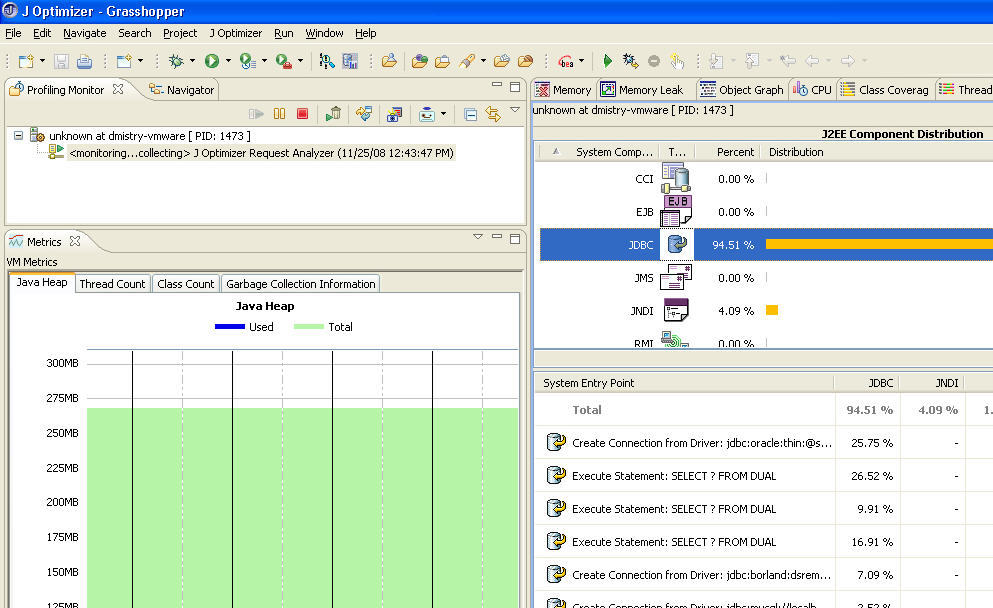Toggle Link with Viewer arrows icon
The image size is (993, 608).
493,114
